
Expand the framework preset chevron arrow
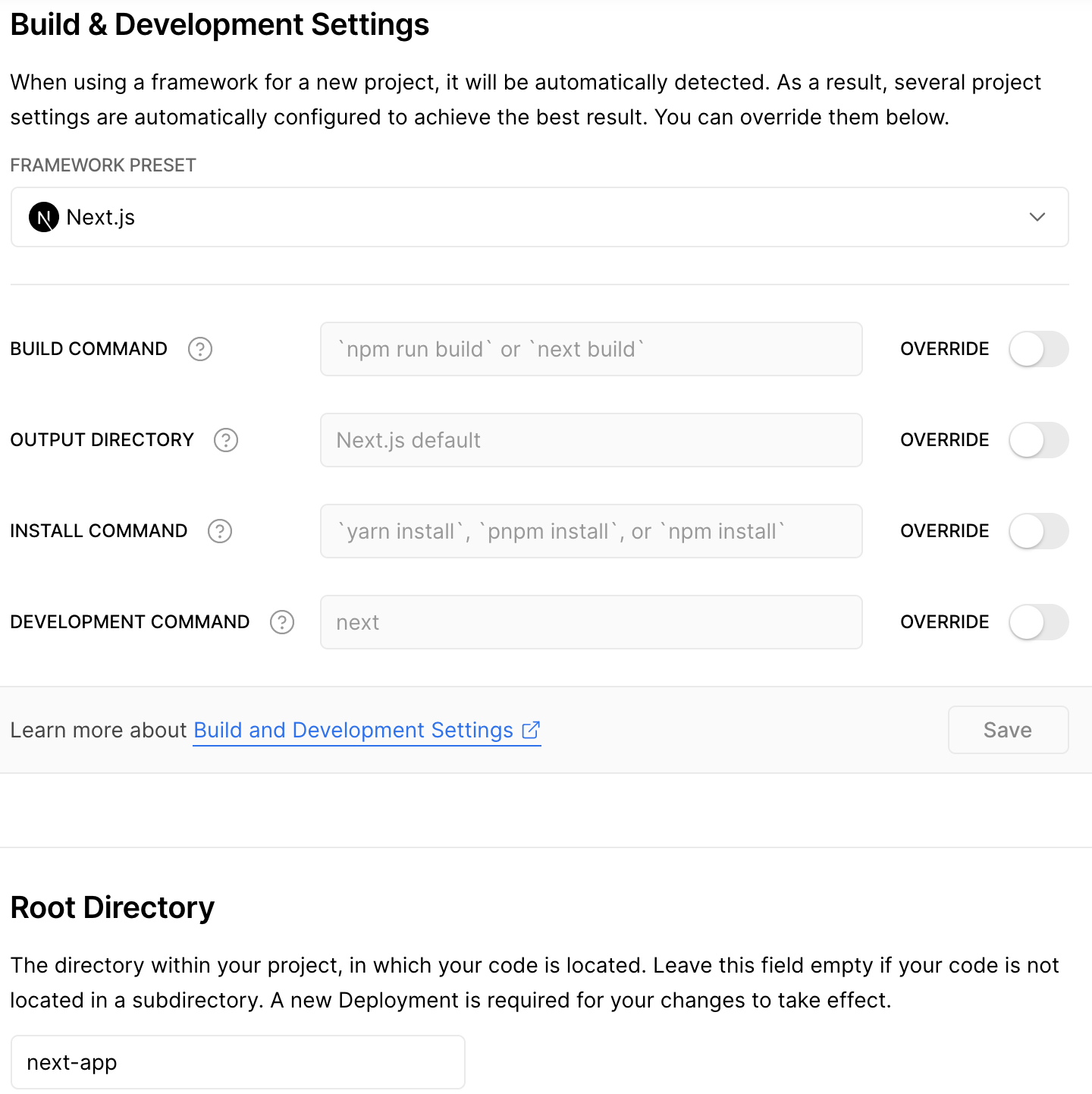pos(1037,217)
